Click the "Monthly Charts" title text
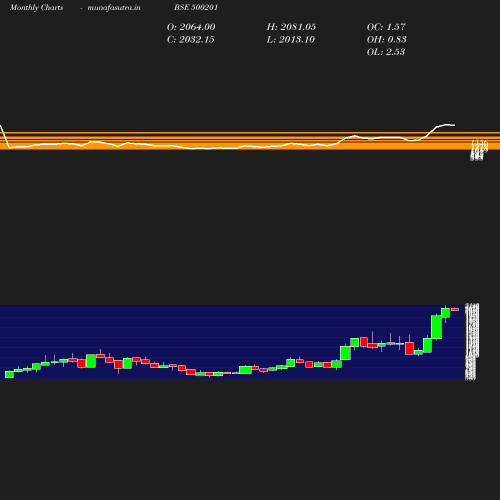Screen dimensions: 500x500 tap(36, 7)
